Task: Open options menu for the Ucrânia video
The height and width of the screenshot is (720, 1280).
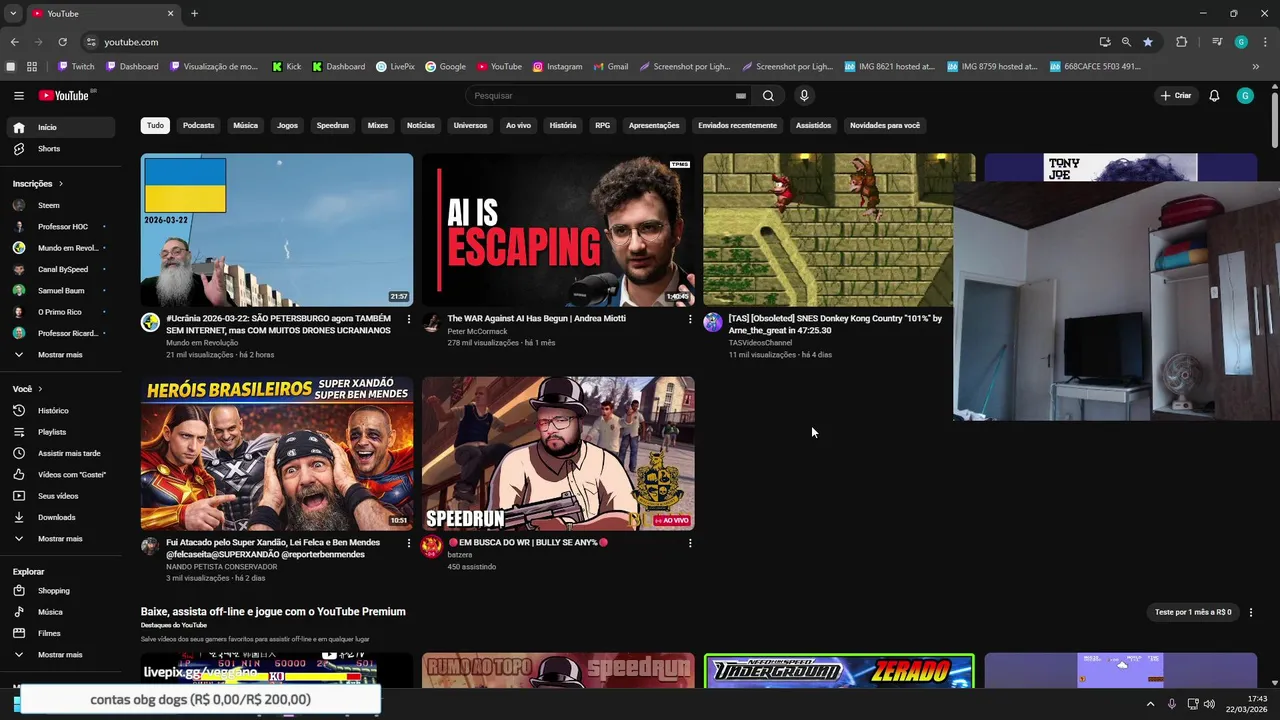Action: point(408,319)
